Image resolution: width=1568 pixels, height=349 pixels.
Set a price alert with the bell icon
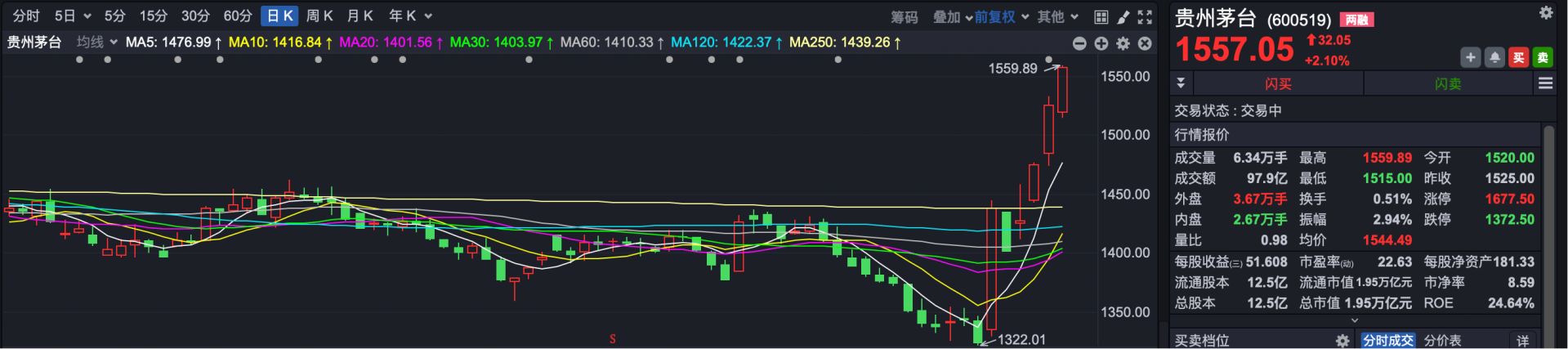[x=1494, y=57]
